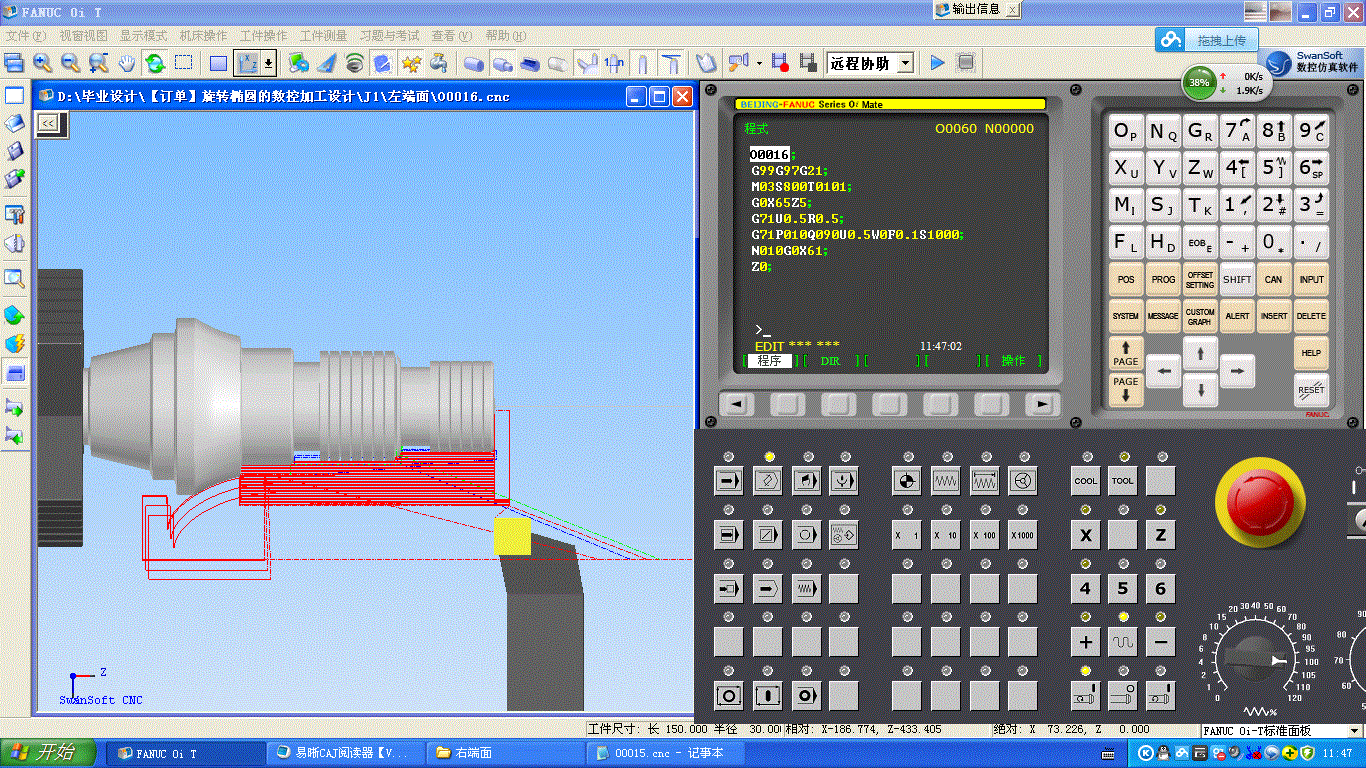Viewport: 1366px width, 768px height.
Task: Open the 工件操作 menu
Action: 263,35
